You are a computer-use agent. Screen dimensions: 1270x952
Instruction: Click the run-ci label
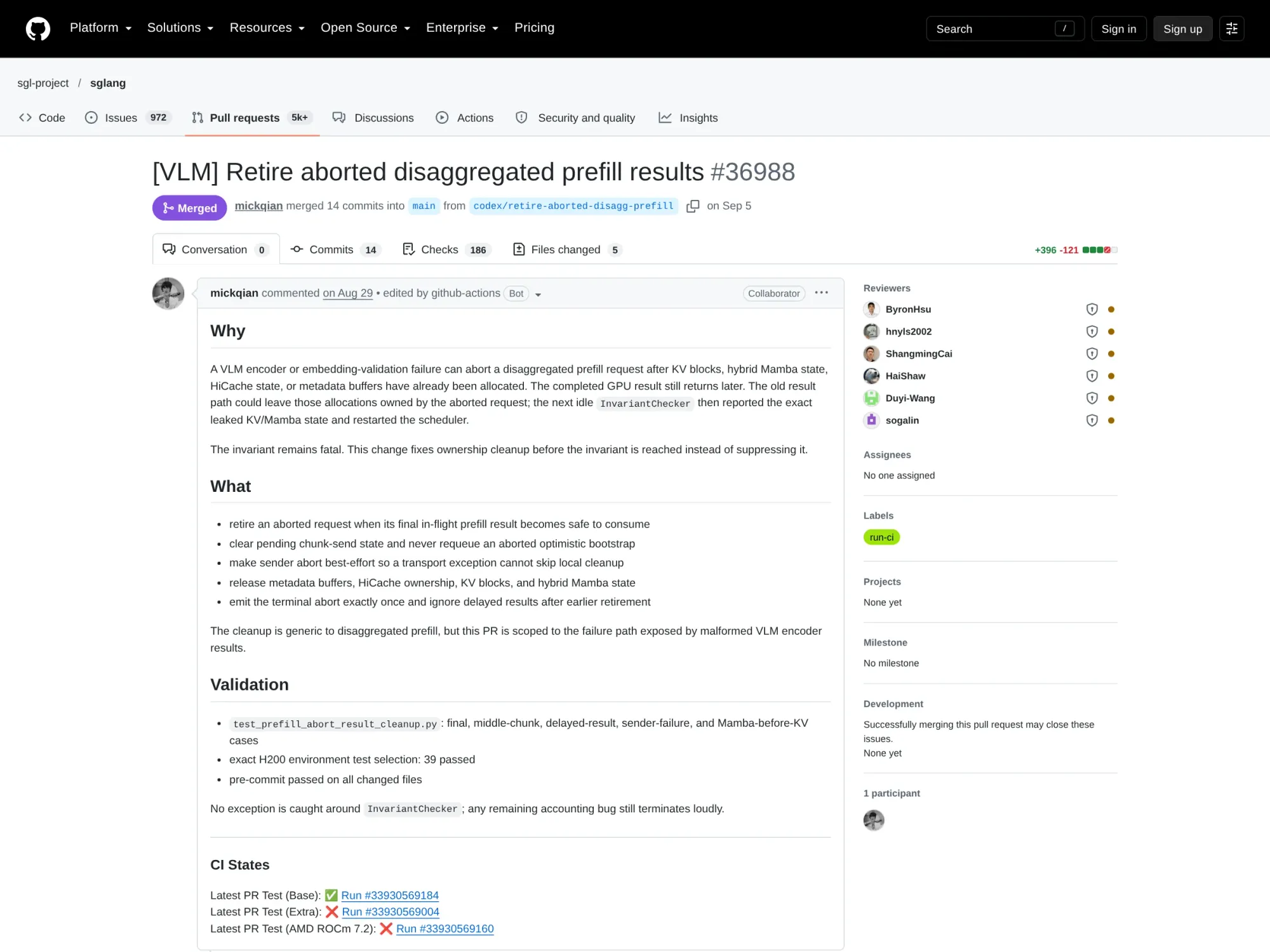click(x=881, y=538)
